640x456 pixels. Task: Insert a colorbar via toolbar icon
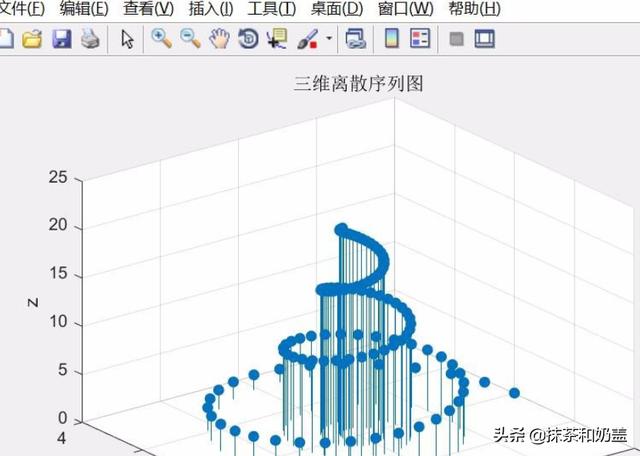click(392, 39)
